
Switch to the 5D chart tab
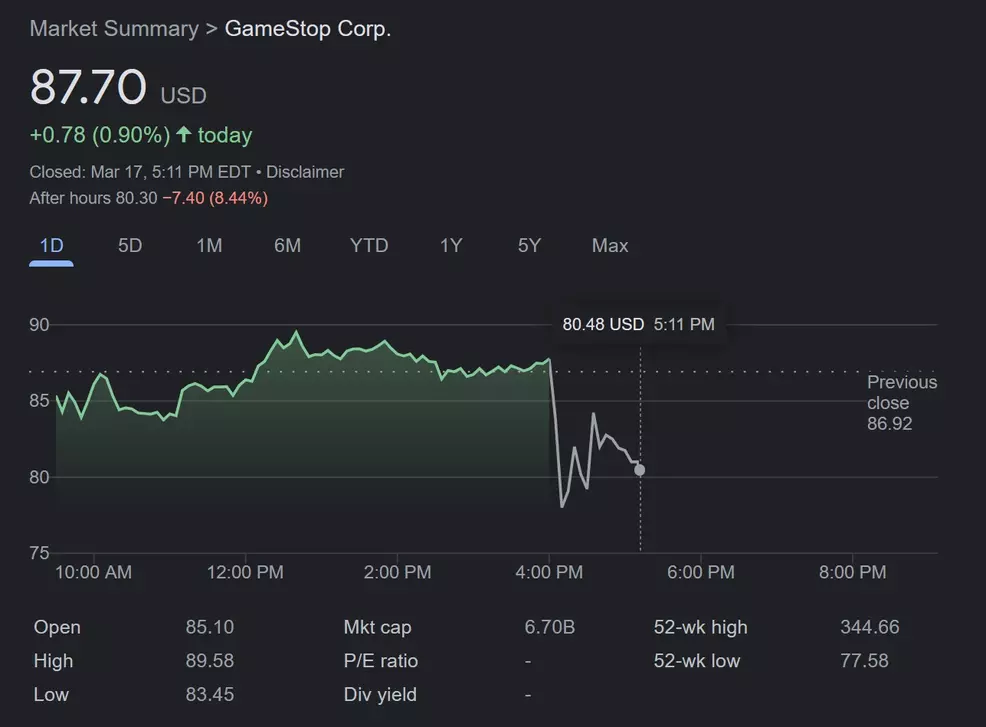tap(130, 246)
